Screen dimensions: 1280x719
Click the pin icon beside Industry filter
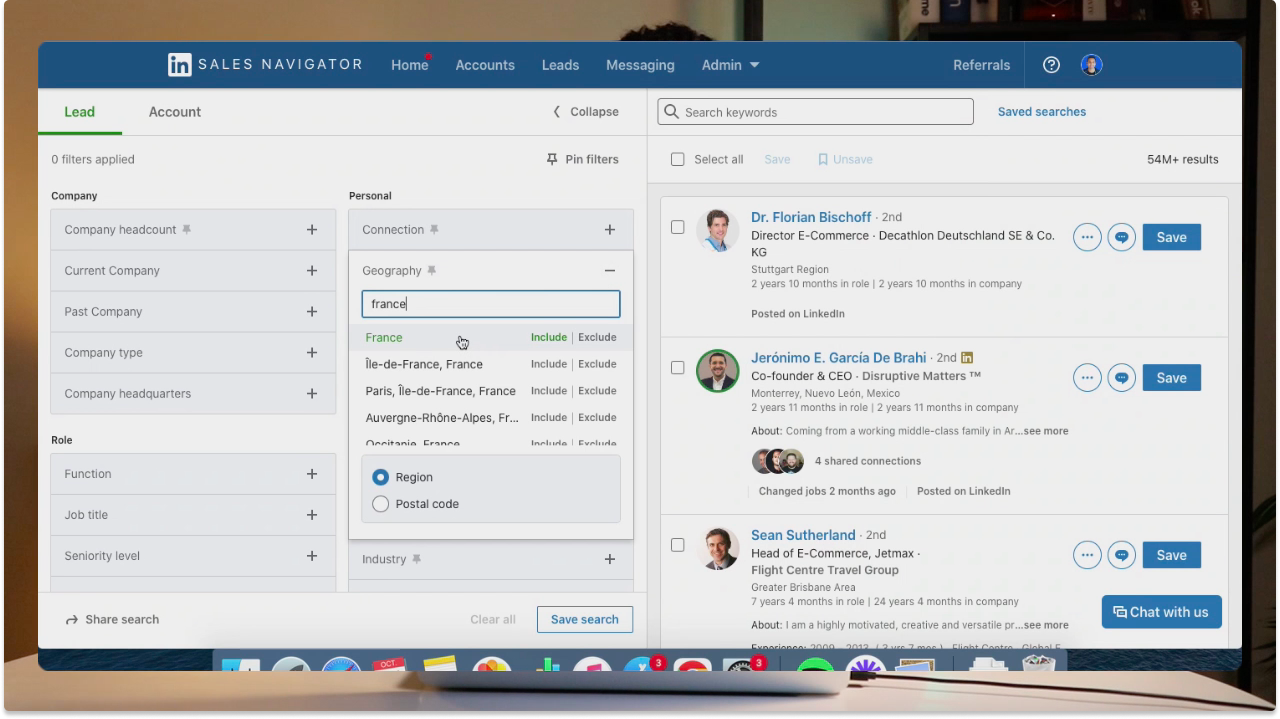[x=416, y=560]
